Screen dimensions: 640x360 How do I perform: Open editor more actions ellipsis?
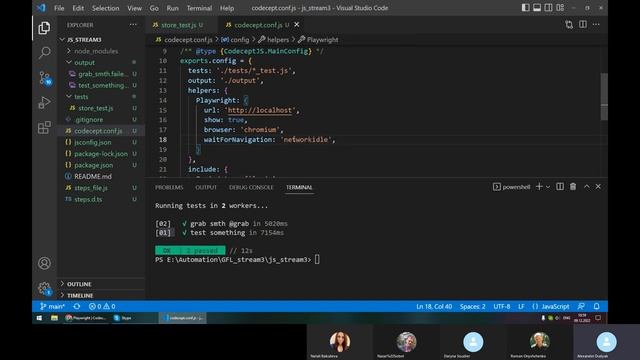596,24
